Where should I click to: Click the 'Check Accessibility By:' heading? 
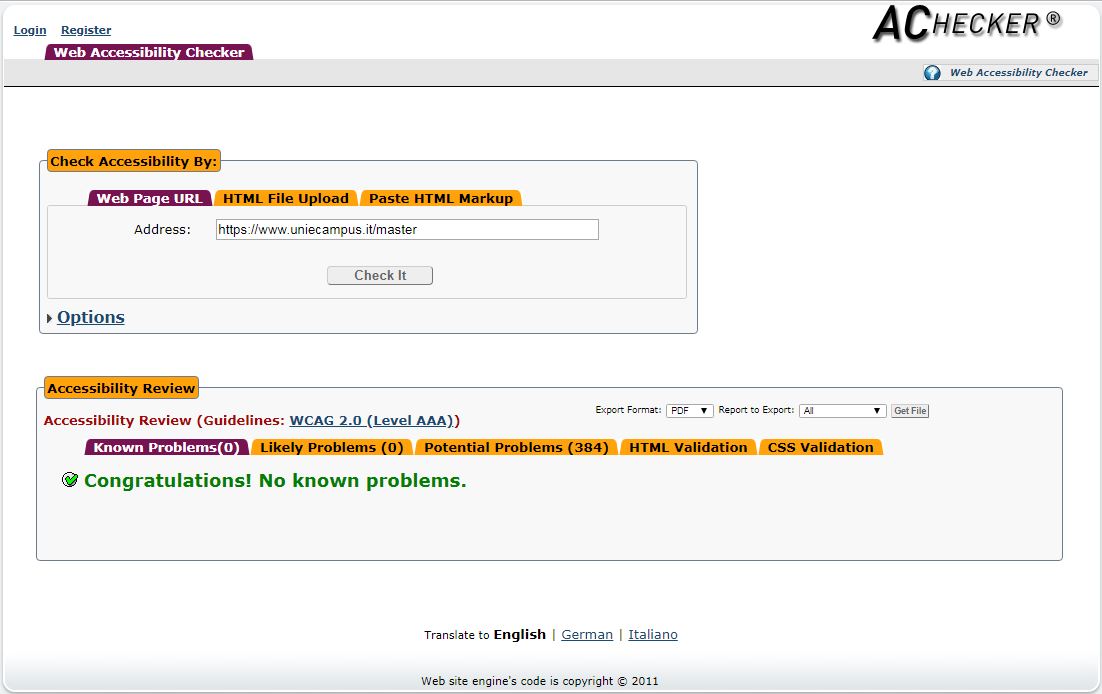point(134,161)
